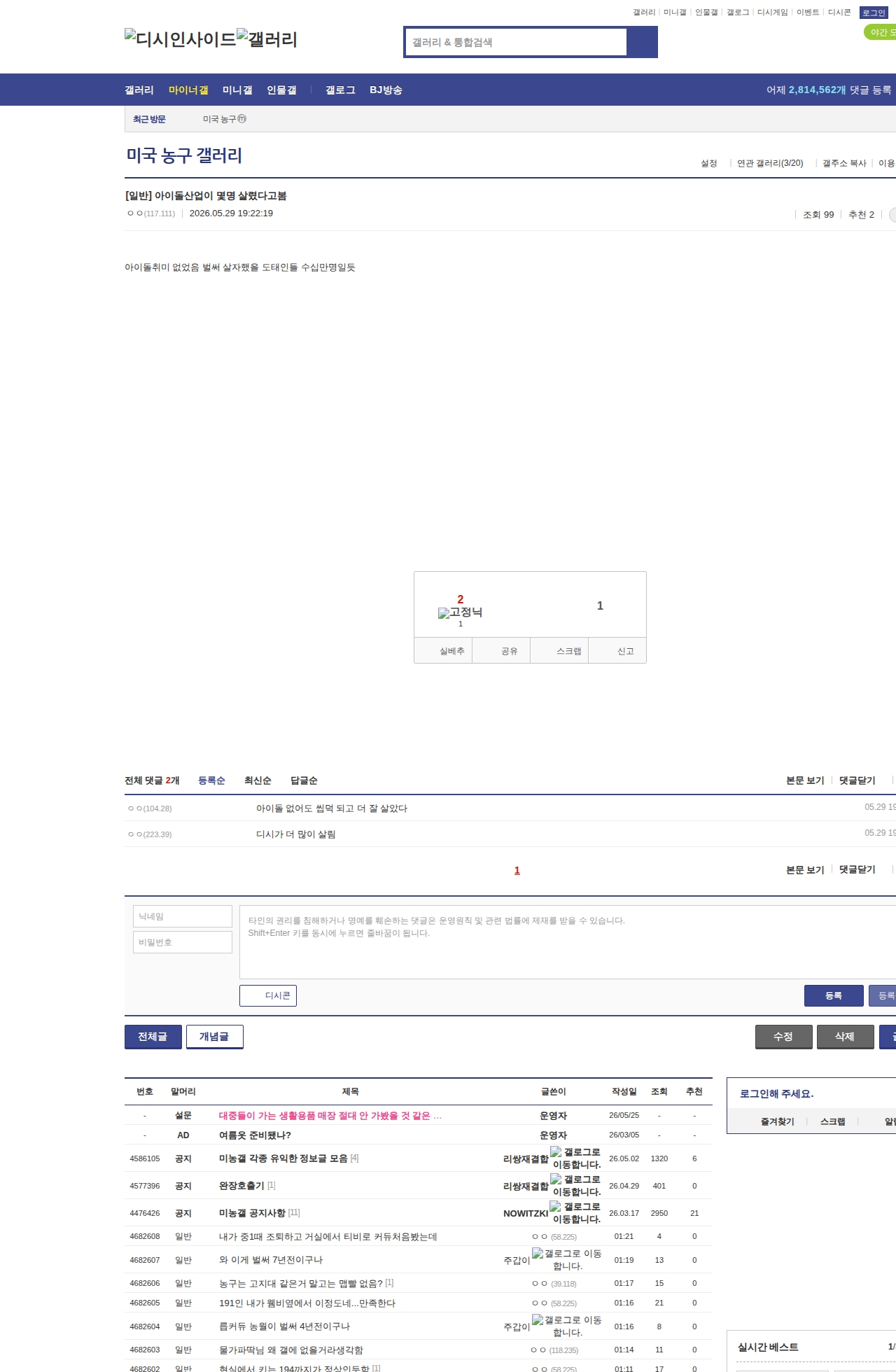The width and height of the screenshot is (896, 1372).
Task: Open post 191인 내가 웸비옆에서 이정도네
Action: pyautogui.click(x=307, y=1303)
